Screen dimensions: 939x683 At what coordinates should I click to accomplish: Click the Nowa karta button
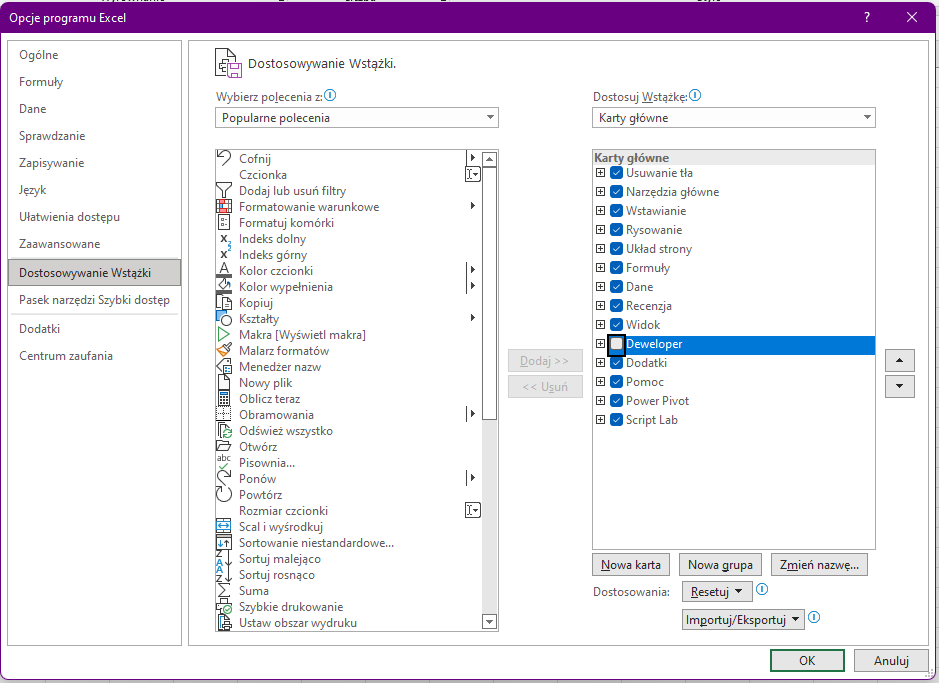(x=631, y=565)
